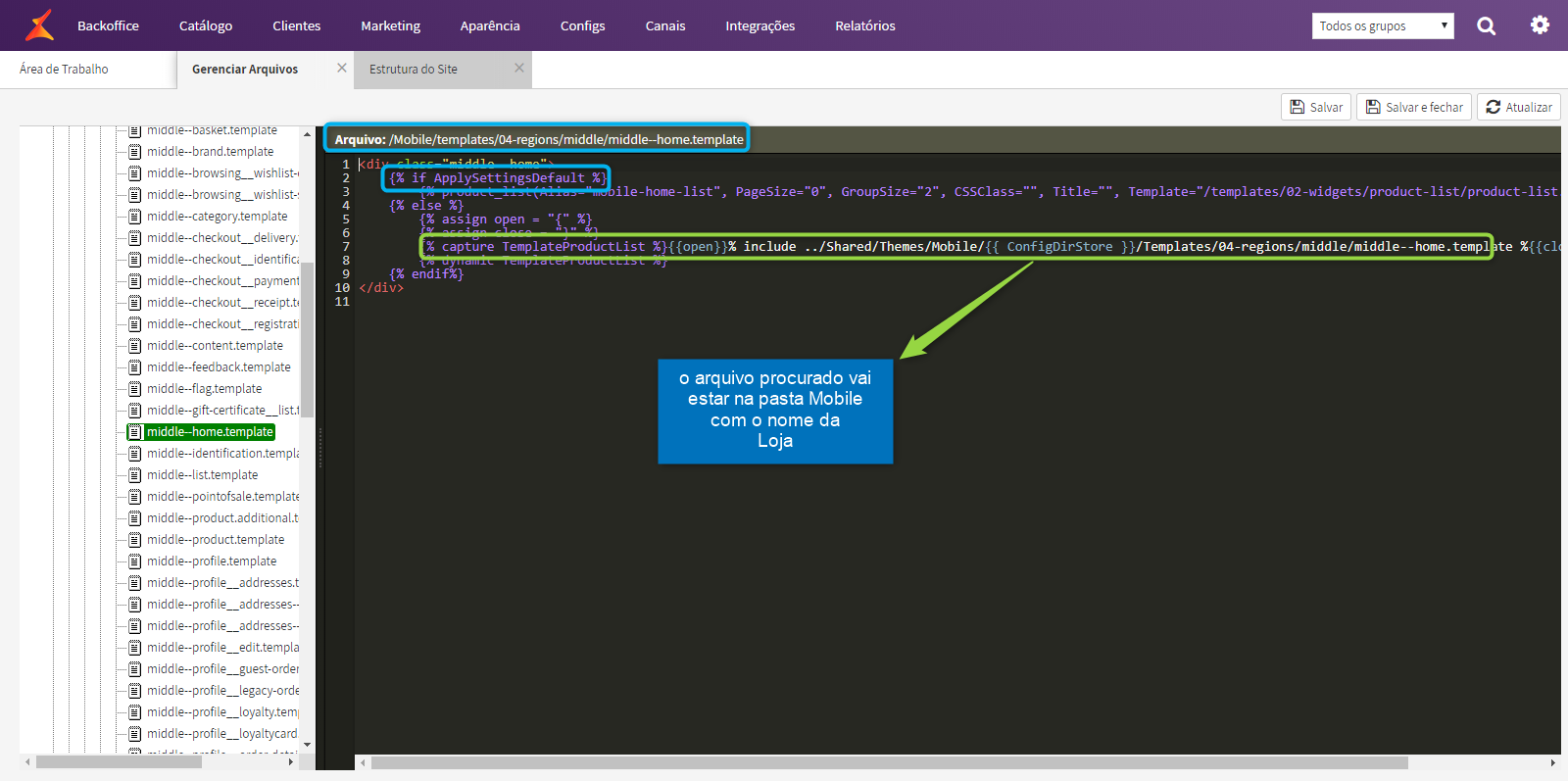This screenshot has width=1568, height=781.
Task: Click the file icon of middle--category.template
Action: click(x=135, y=217)
